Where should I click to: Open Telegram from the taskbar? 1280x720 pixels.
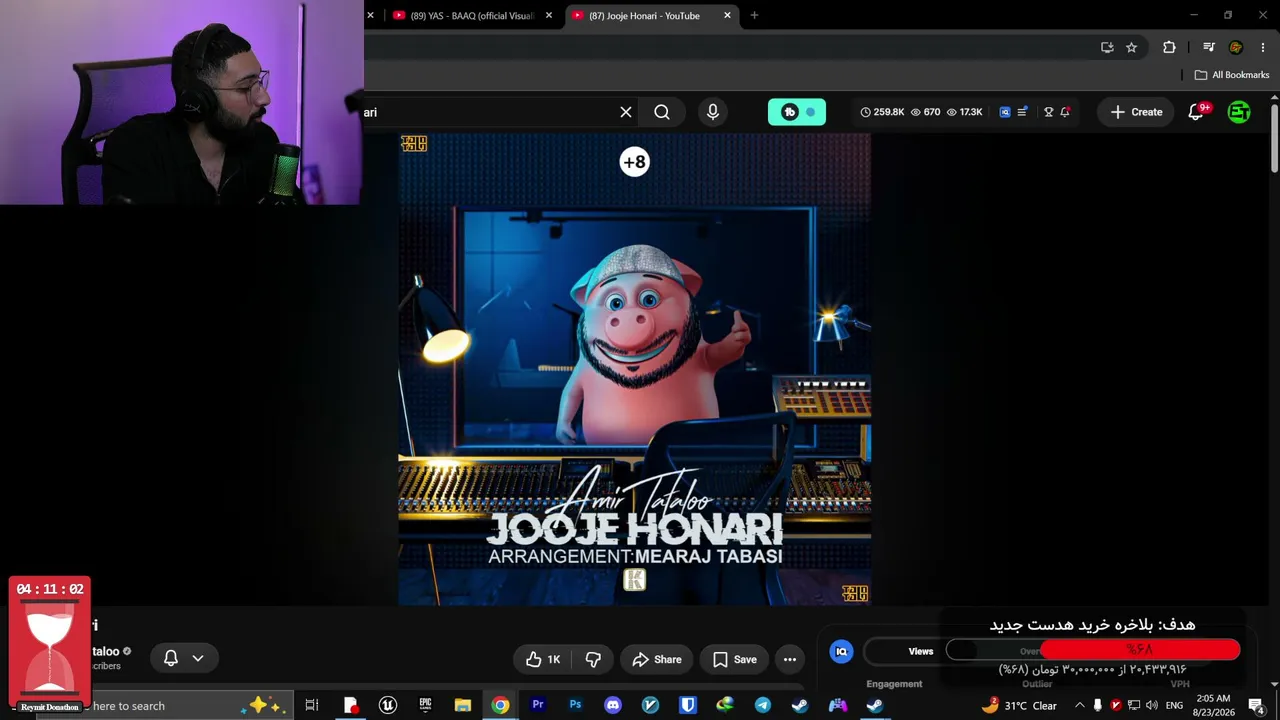coord(763,706)
